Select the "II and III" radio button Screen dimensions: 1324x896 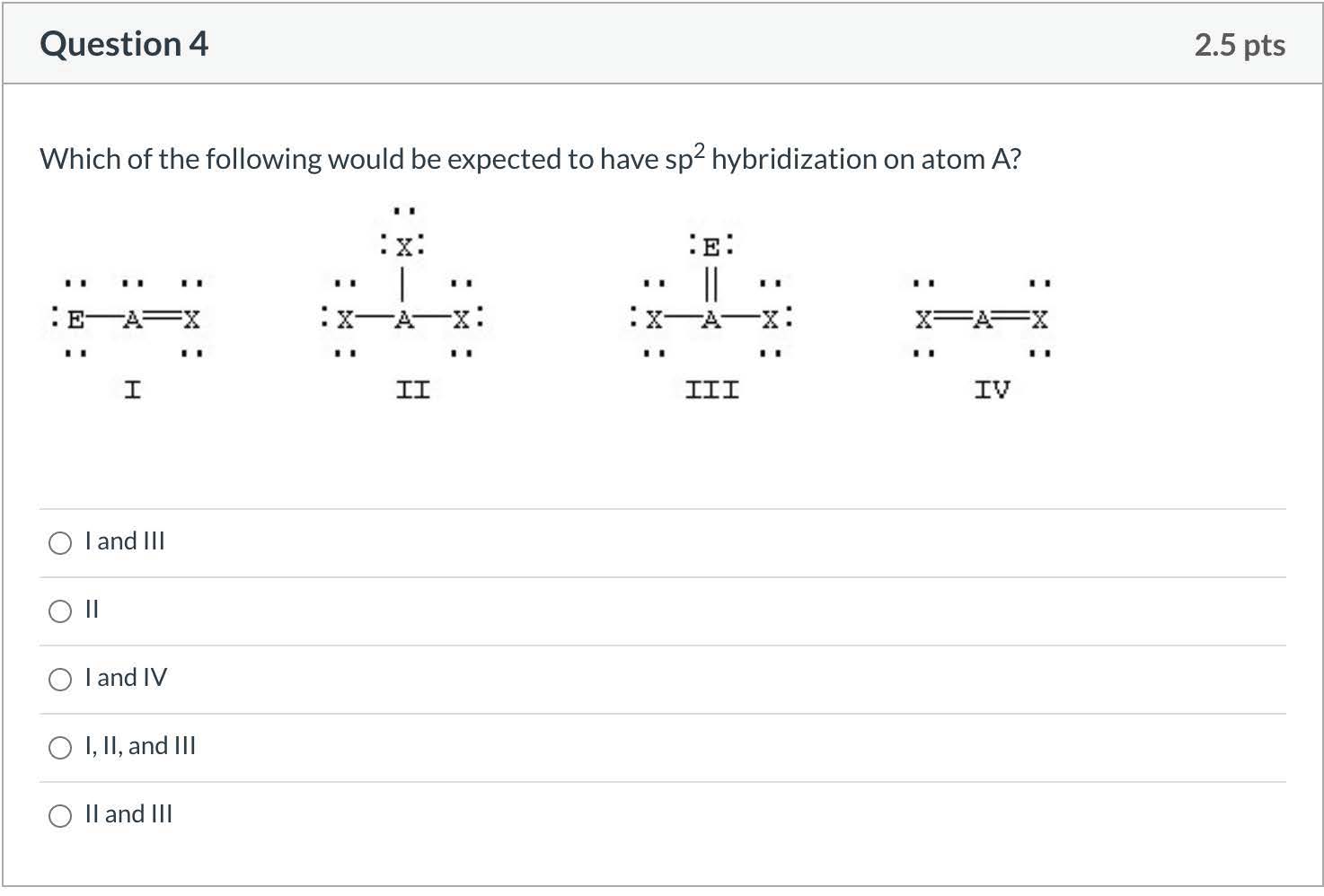pos(60,816)
